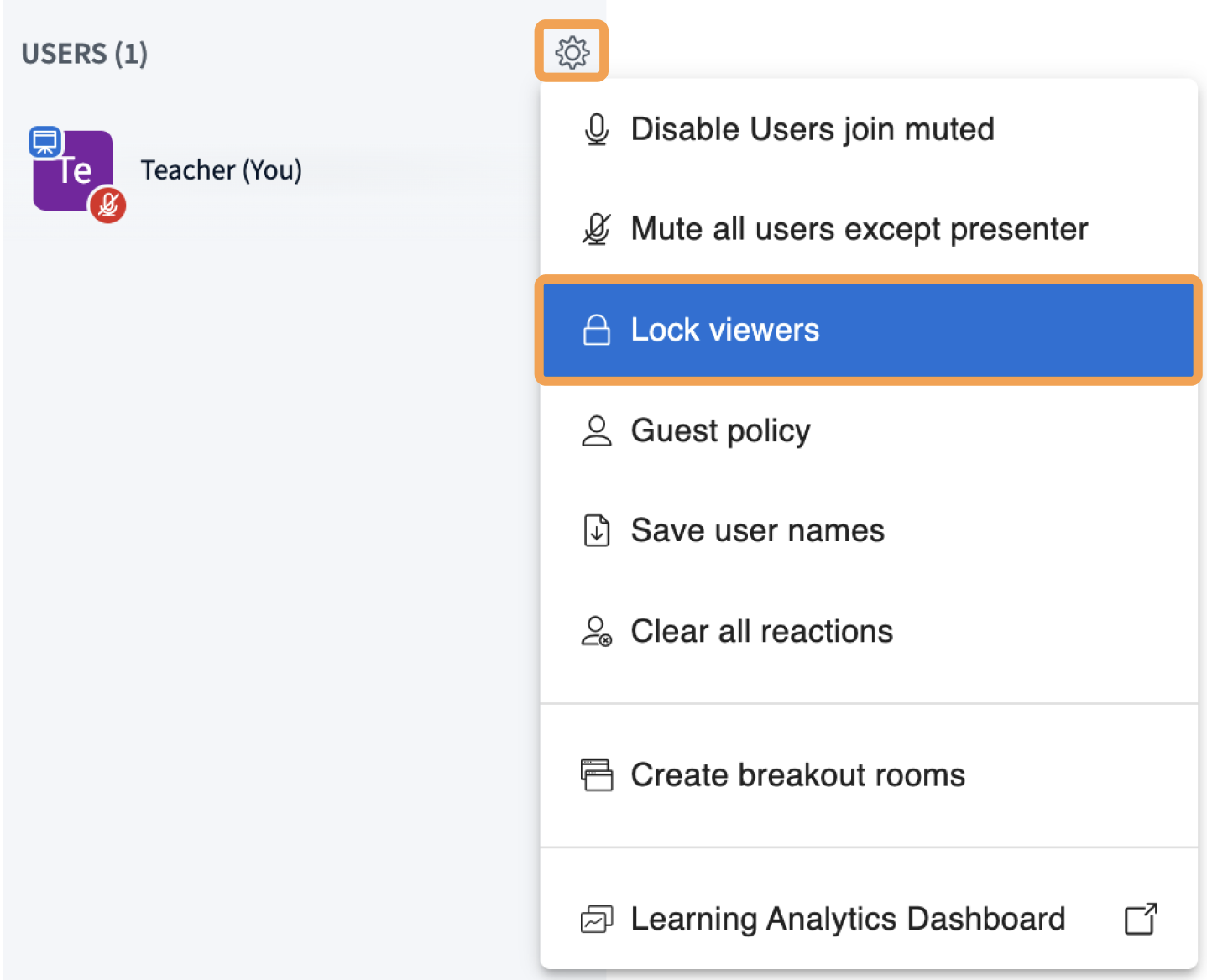This screenshot has height=980, width=1207.
Task: Click the breakout rooms window icon
Action: pos(597,775)
